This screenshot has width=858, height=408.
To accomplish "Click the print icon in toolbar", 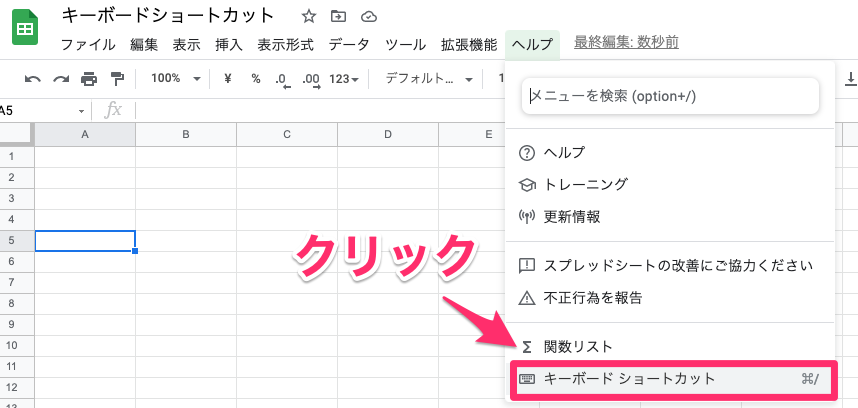I will click(x=89, y=79).
